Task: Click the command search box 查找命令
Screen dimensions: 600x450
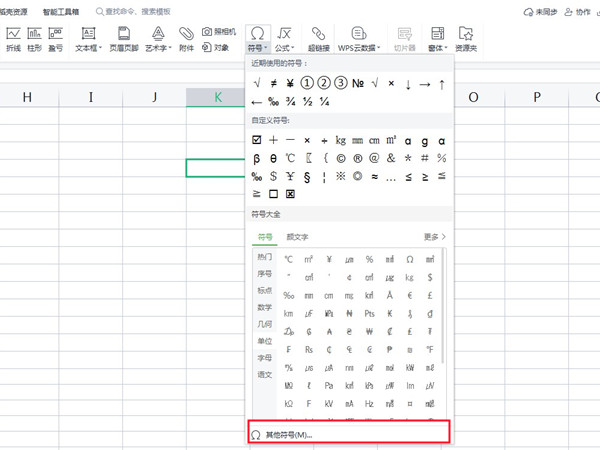Action: [132, 12]
